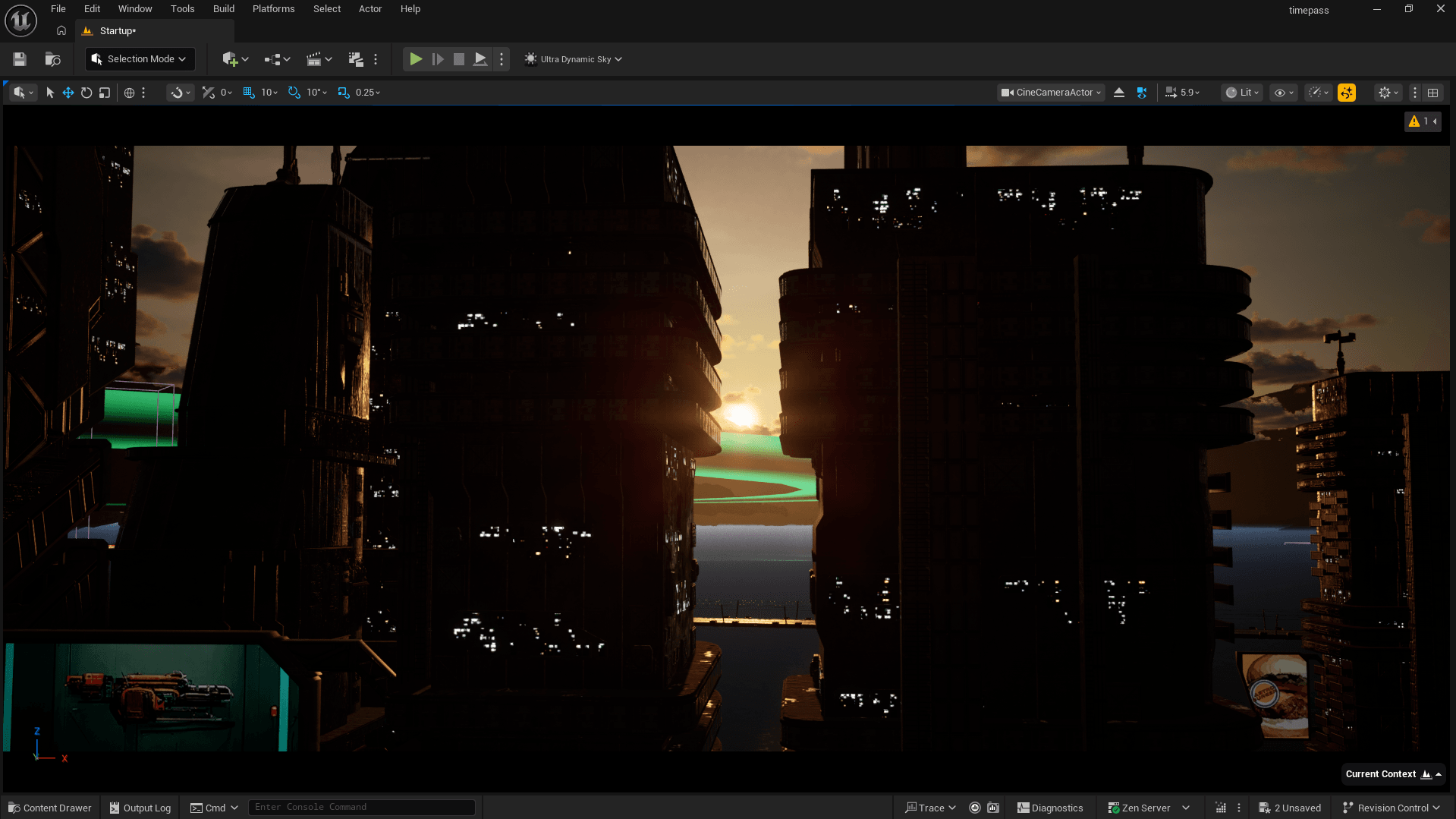
Task: Expand the CineCameraActor viewport dropdown
Action: (1050, 93)
